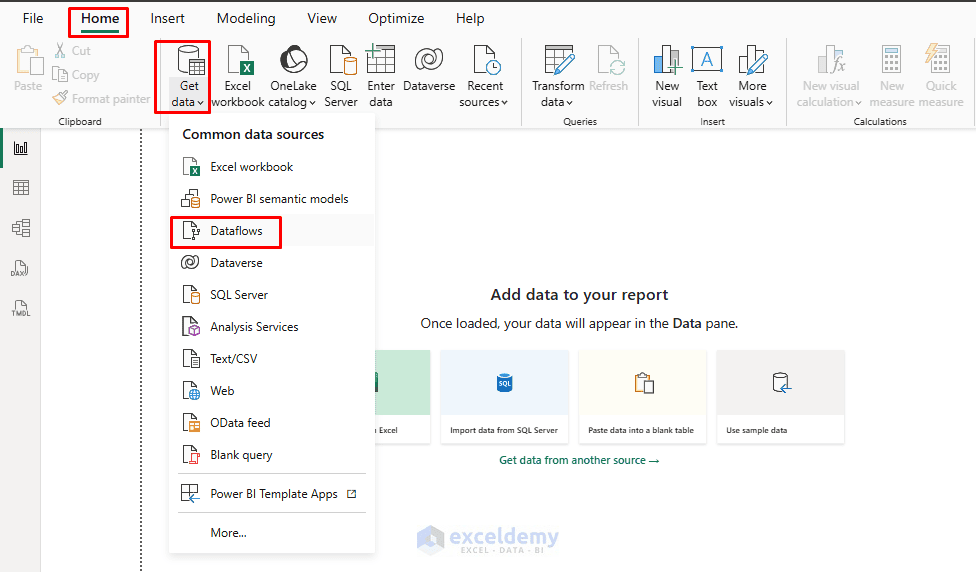Click Paste data into a blank table card
The image size is (976, 572).
click(642, 397)
